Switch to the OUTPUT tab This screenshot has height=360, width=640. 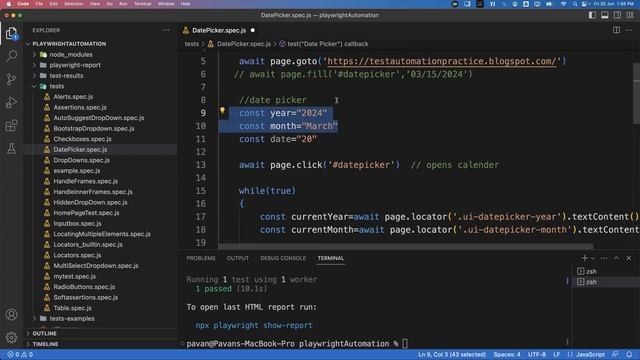(x=238, y=258)
